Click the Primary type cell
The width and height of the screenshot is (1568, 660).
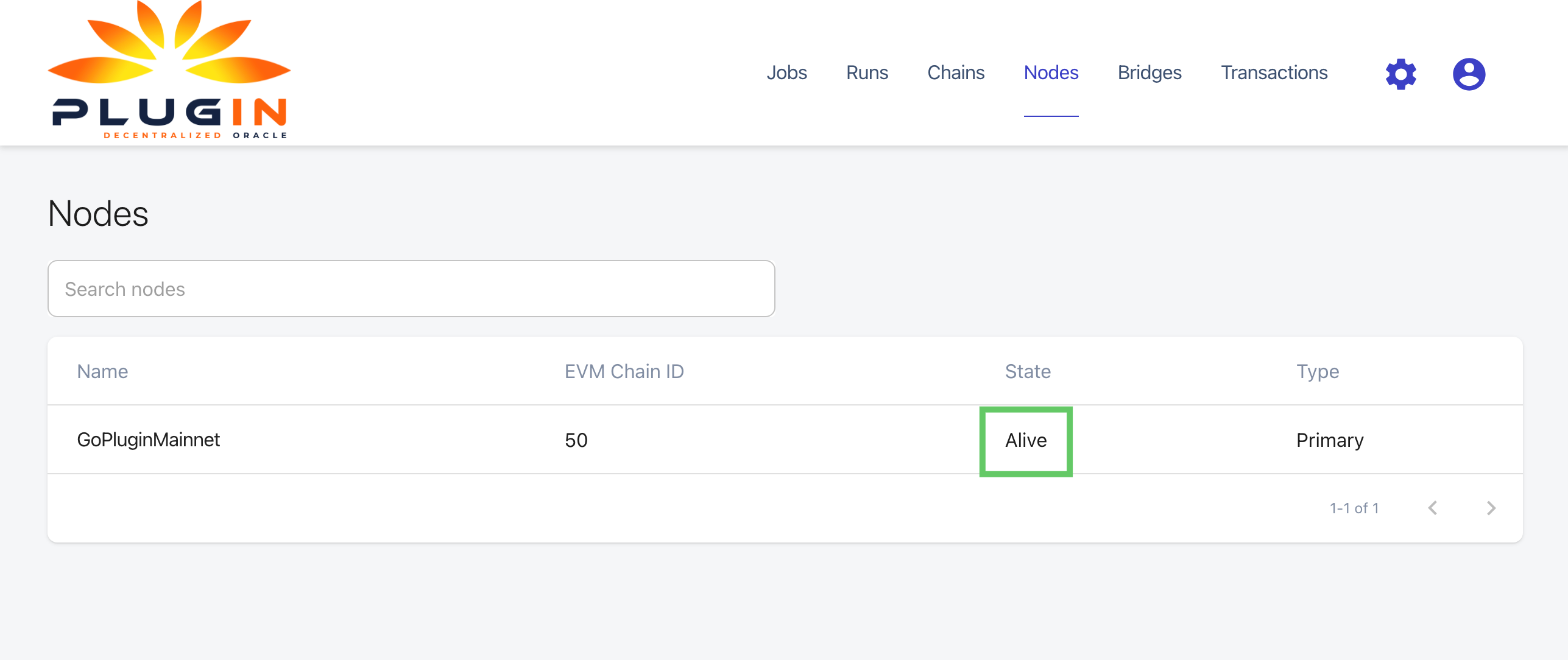[x=1329, y=440]
